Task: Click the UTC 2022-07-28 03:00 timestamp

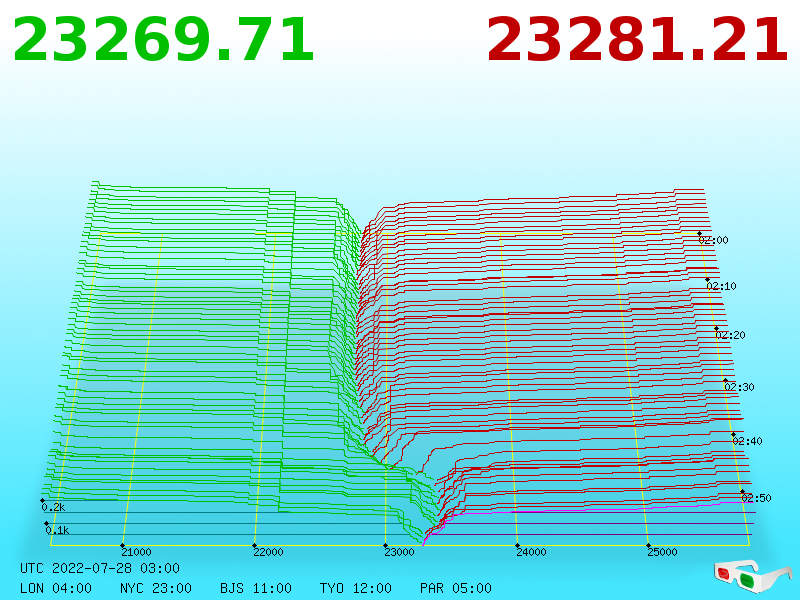Action: [100, 568]
